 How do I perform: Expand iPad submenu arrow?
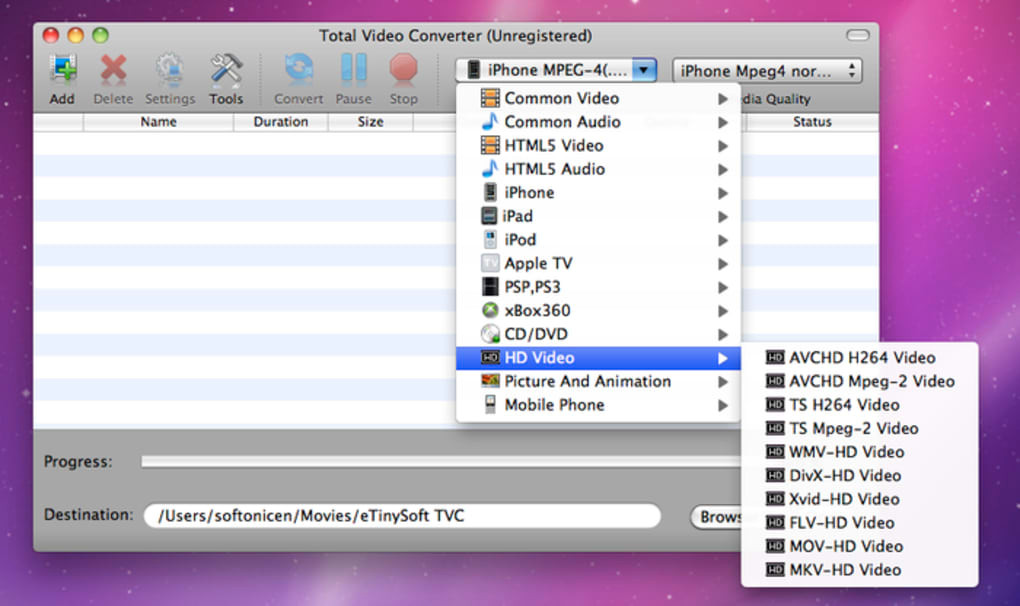tap(723, 217)
